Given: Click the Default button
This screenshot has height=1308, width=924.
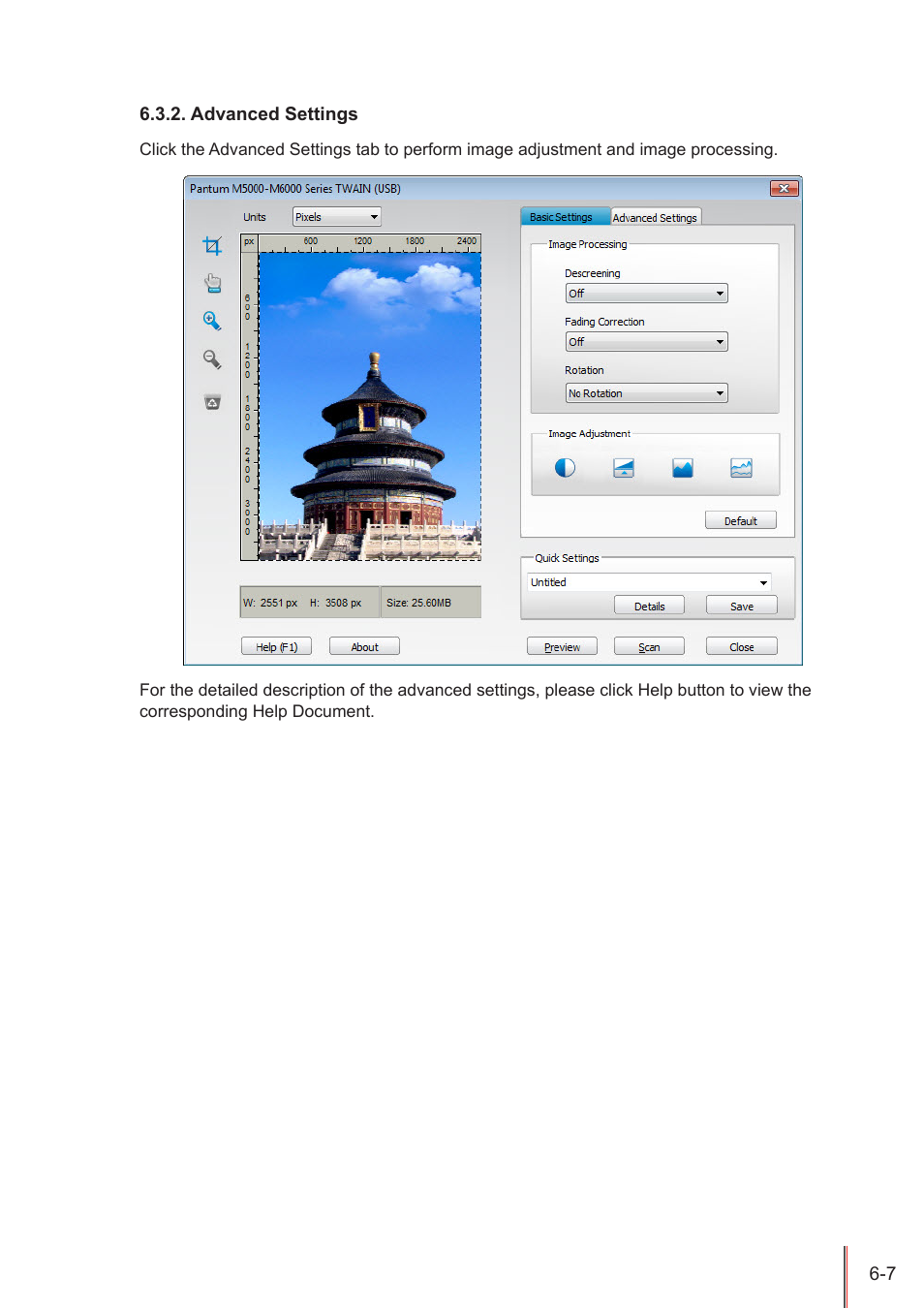Looking at the screenshot, I should 741,520.
